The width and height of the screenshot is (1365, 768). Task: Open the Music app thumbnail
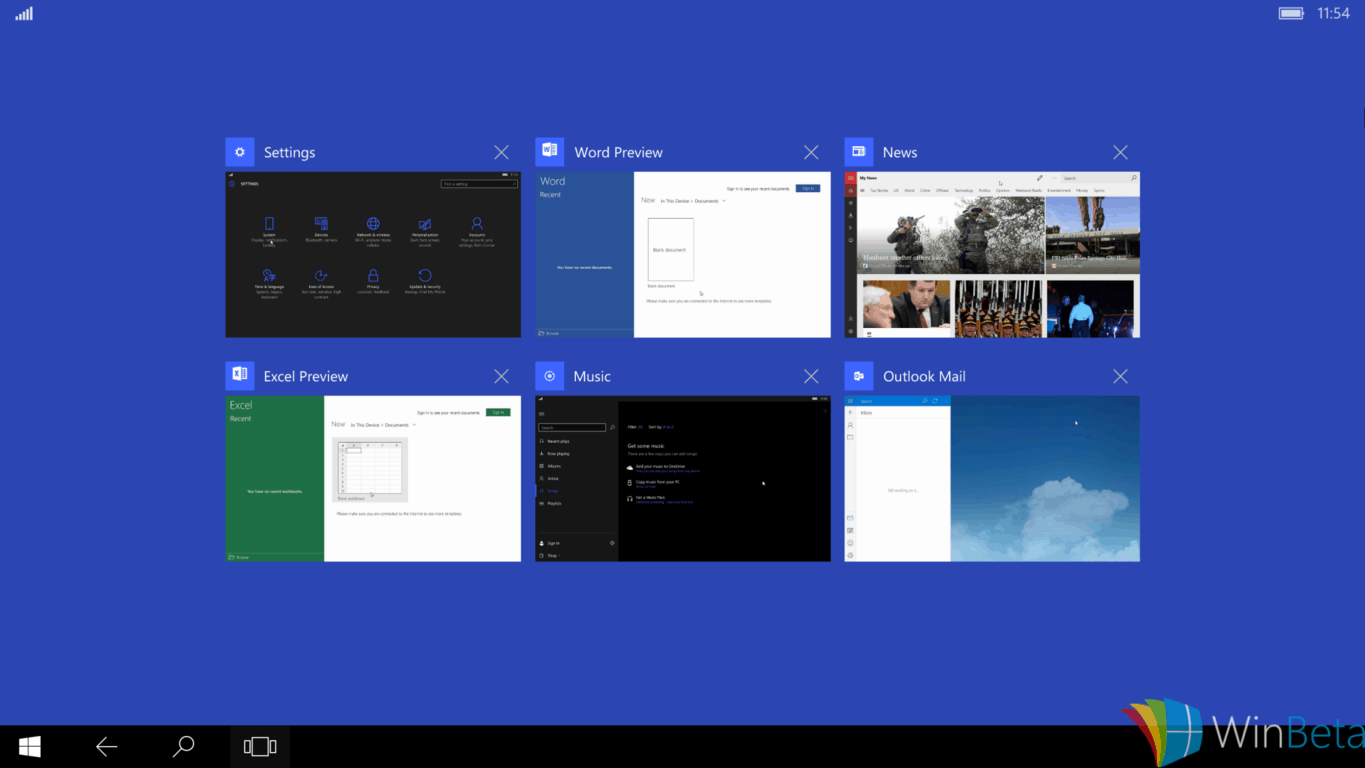pyautogui.click(x=682, y=479)
